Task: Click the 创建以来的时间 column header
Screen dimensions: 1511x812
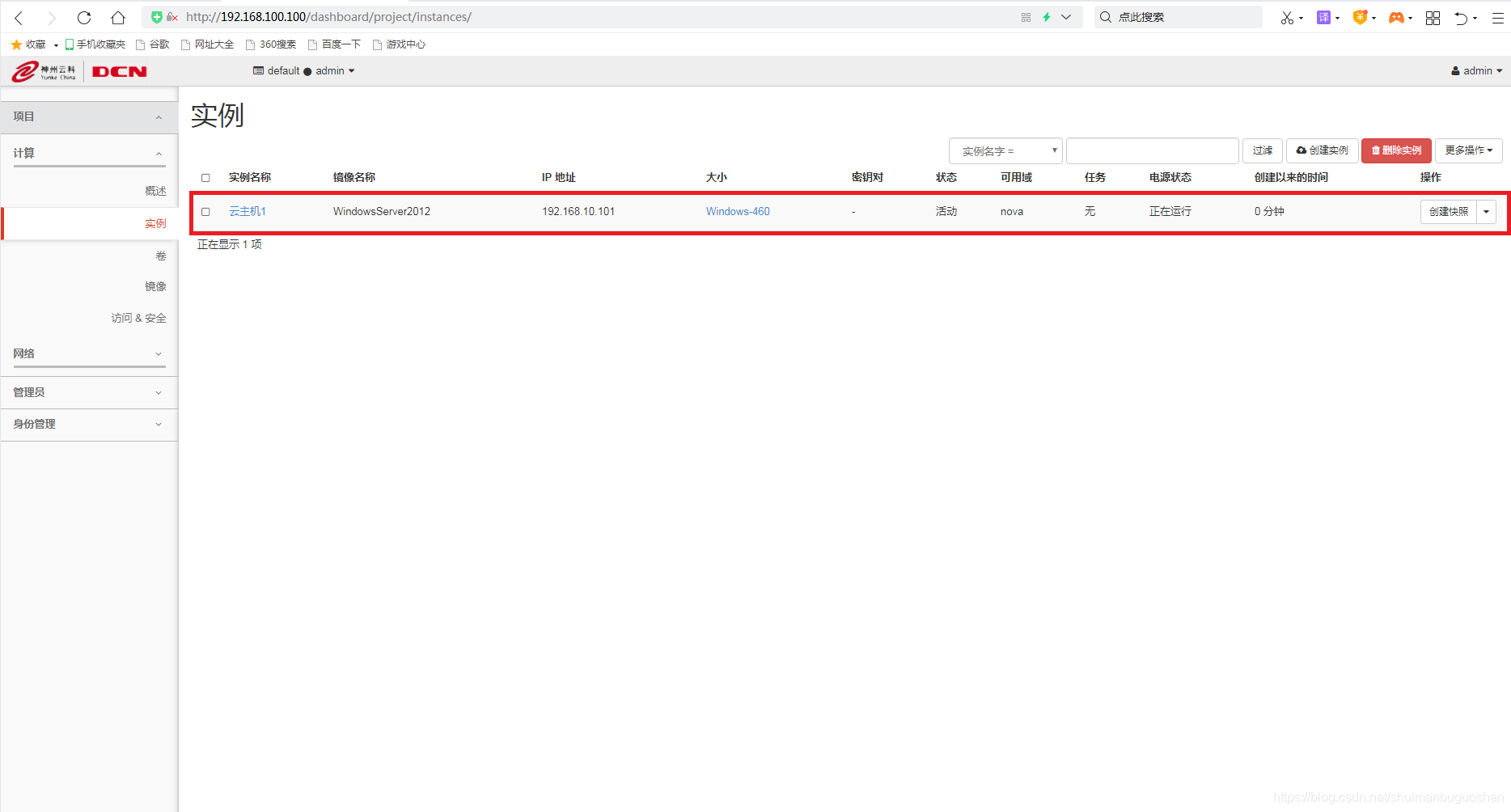Action: coord(1291,178)
